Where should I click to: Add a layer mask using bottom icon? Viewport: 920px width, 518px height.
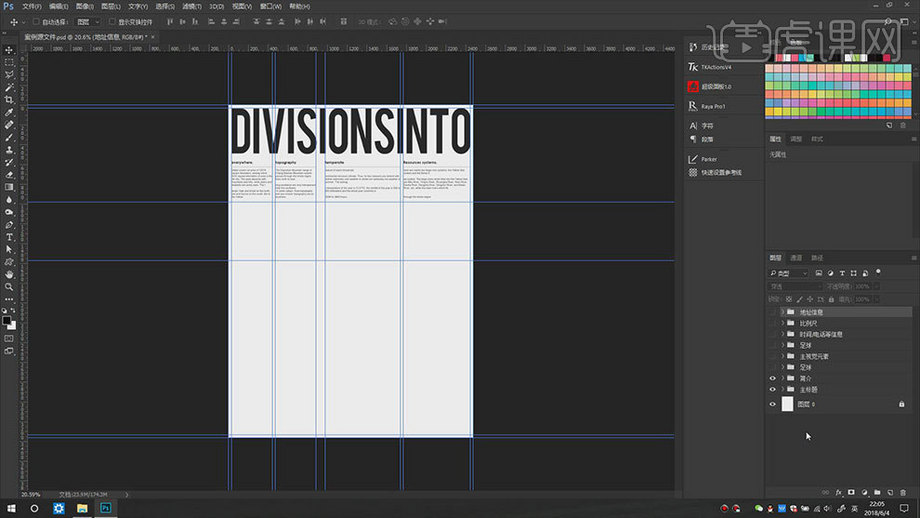[850, 492]
